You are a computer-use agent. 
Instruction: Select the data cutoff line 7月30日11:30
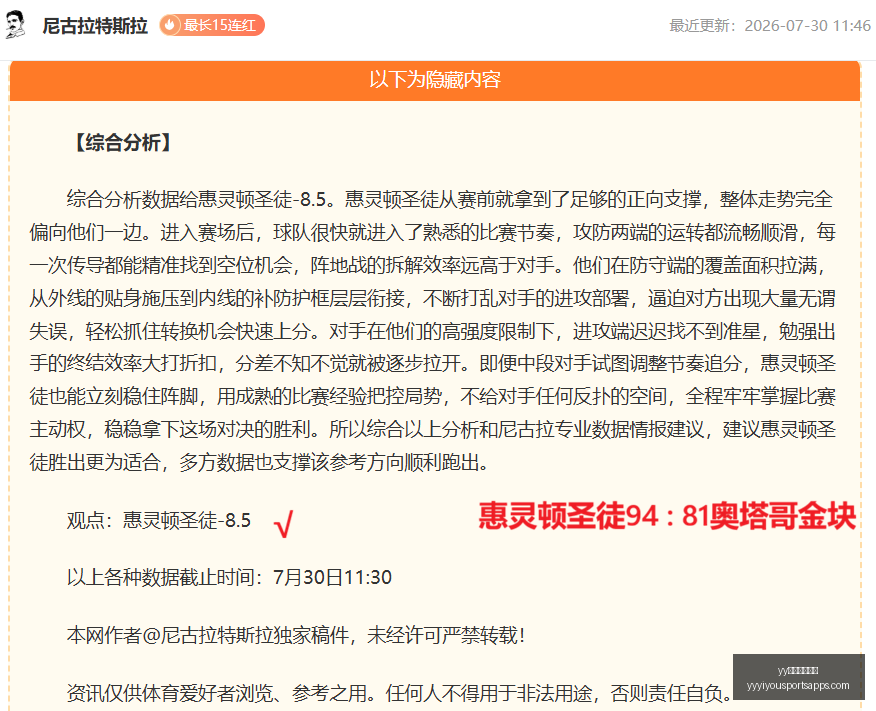tap(229, 577)
